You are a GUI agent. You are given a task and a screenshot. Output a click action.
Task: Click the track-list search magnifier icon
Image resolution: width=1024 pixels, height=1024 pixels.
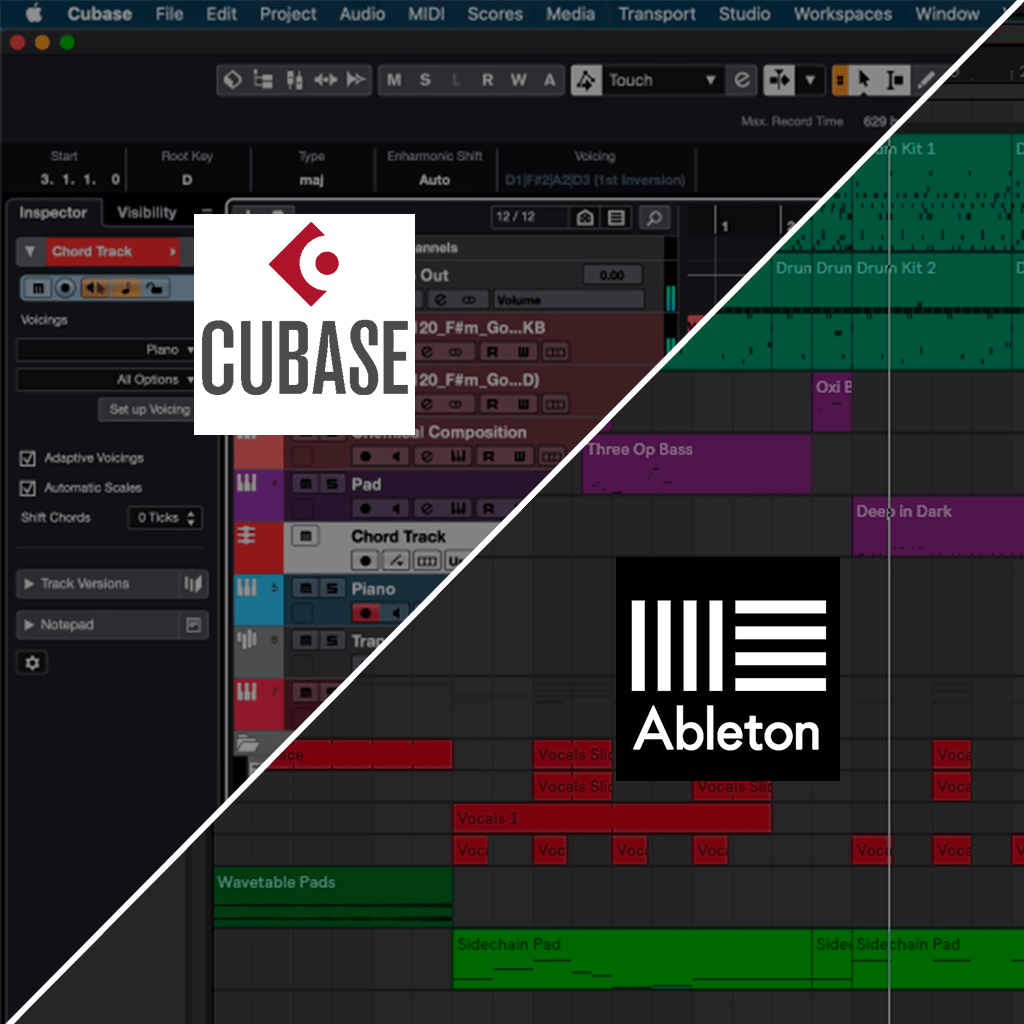(654, 217)
